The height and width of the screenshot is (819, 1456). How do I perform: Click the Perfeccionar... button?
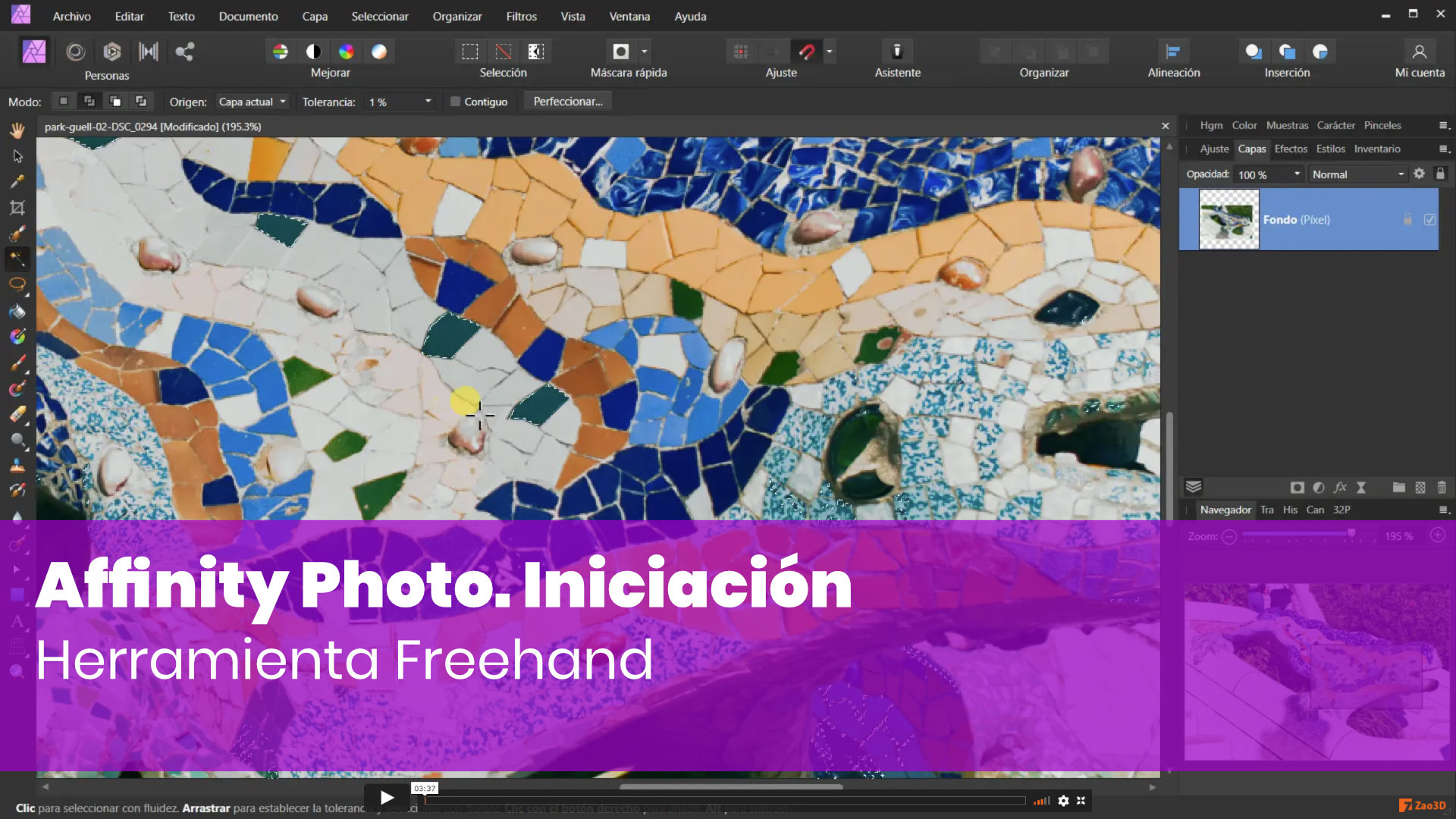tap(568, 101)
